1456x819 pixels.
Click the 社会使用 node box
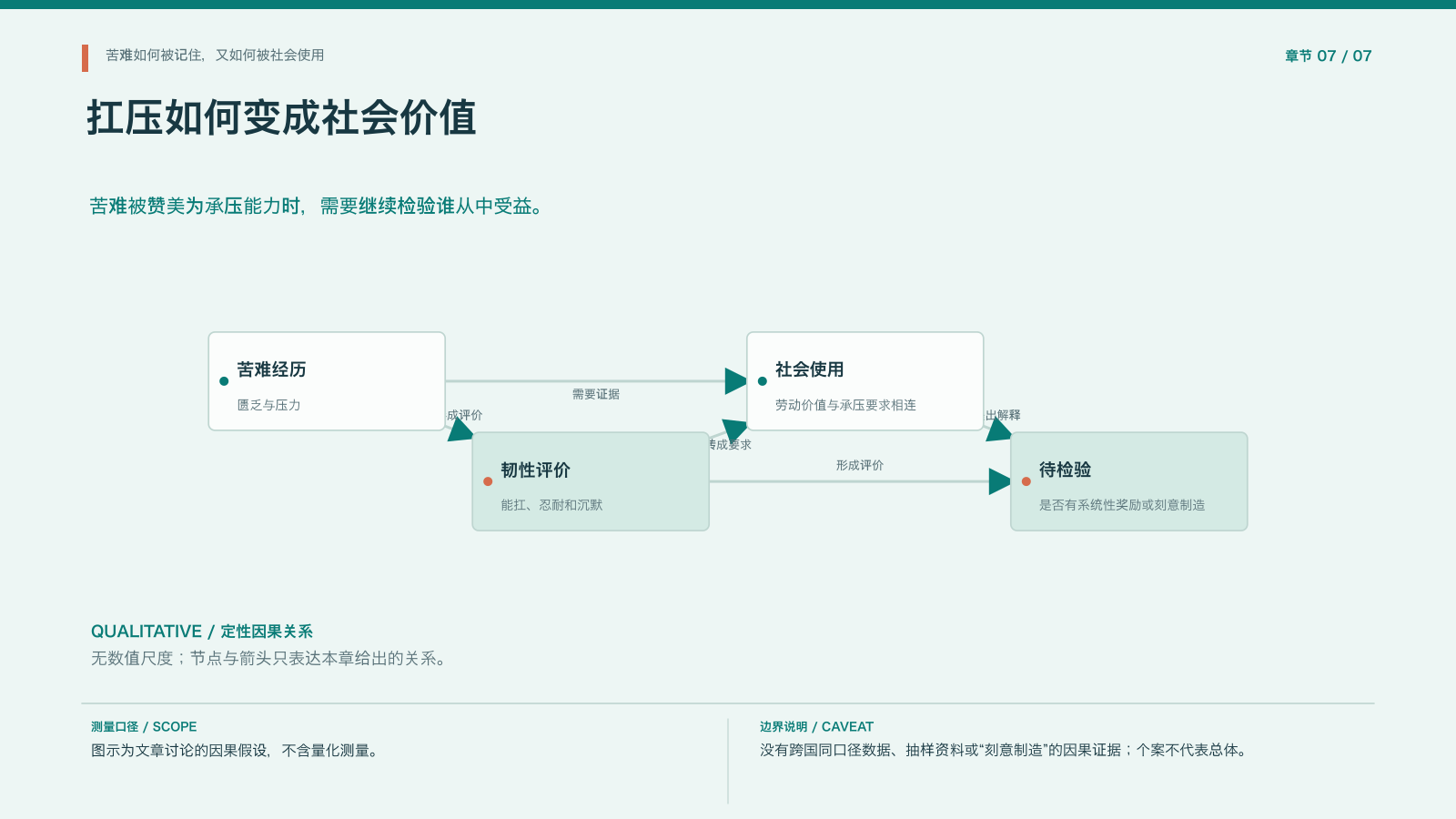864,381
